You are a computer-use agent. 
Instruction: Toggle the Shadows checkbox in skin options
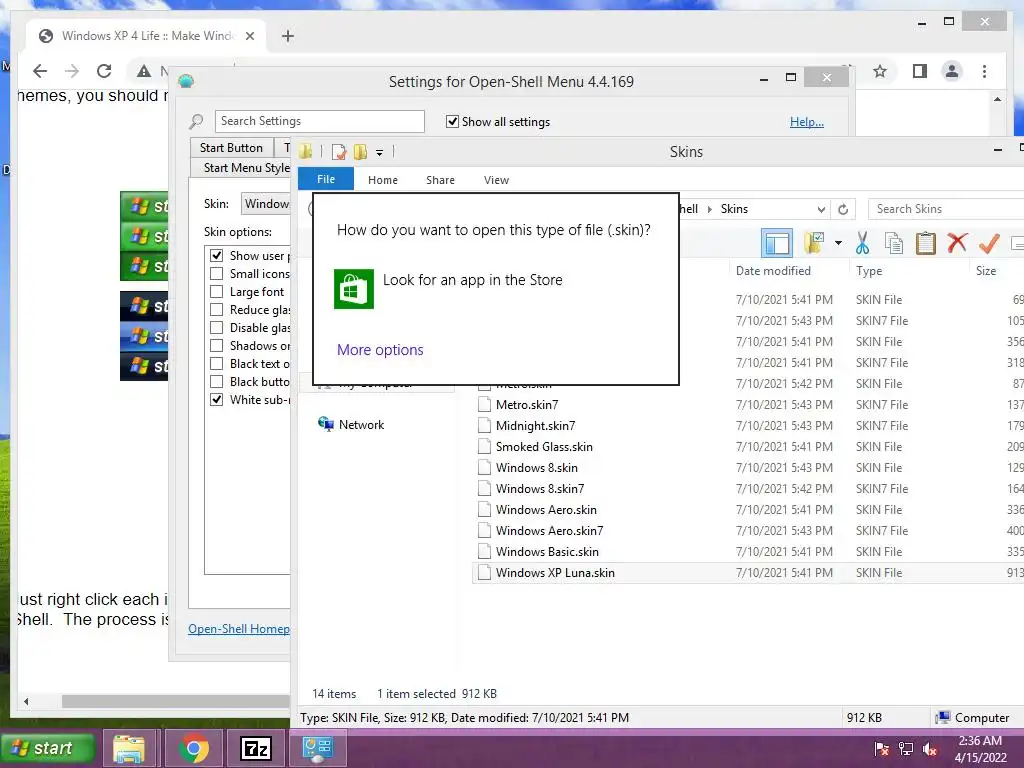pyautogui.click(x=217, y=345)
